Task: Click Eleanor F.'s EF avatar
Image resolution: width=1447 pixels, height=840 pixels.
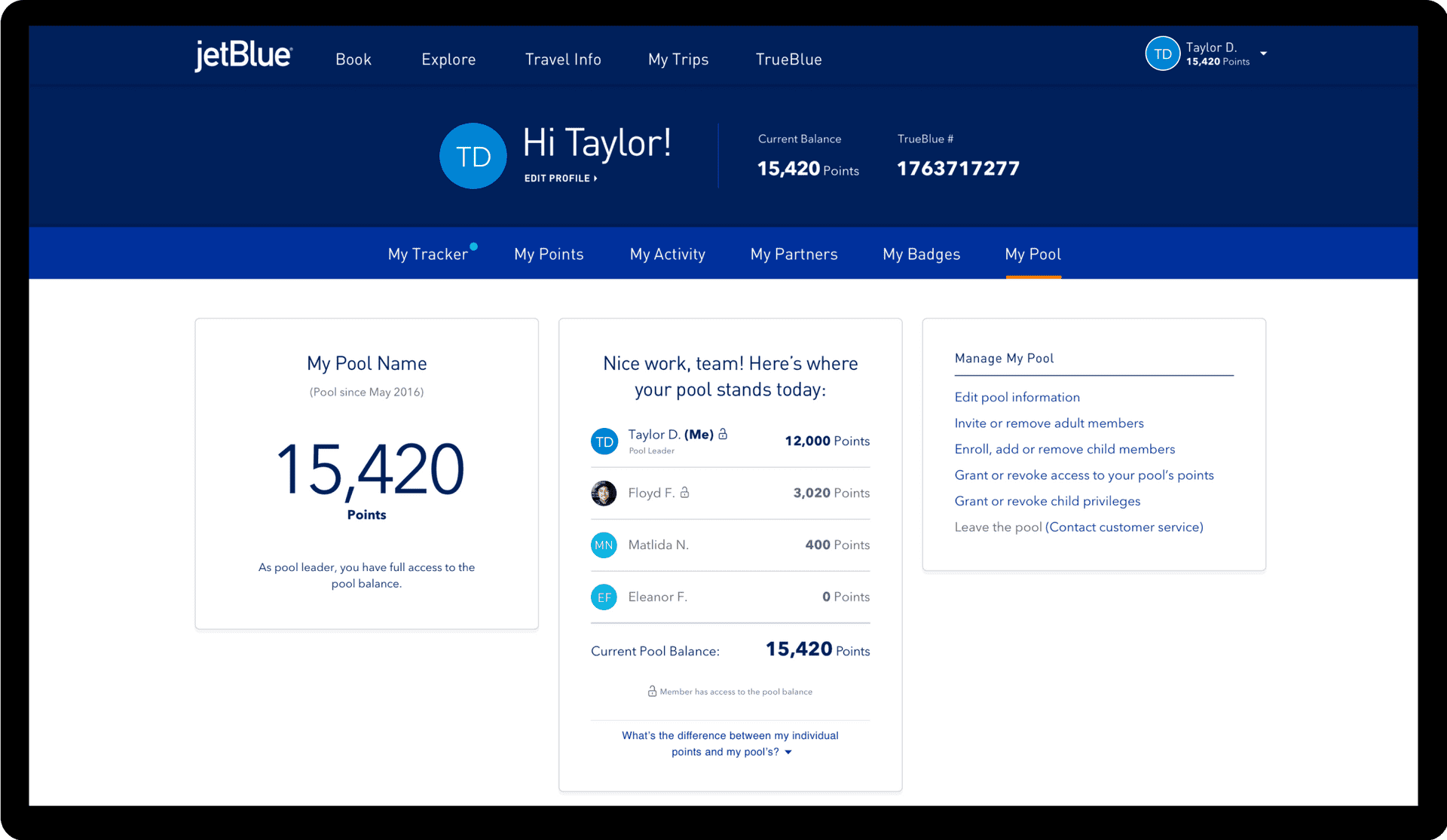Action: (x=604, y=597)
